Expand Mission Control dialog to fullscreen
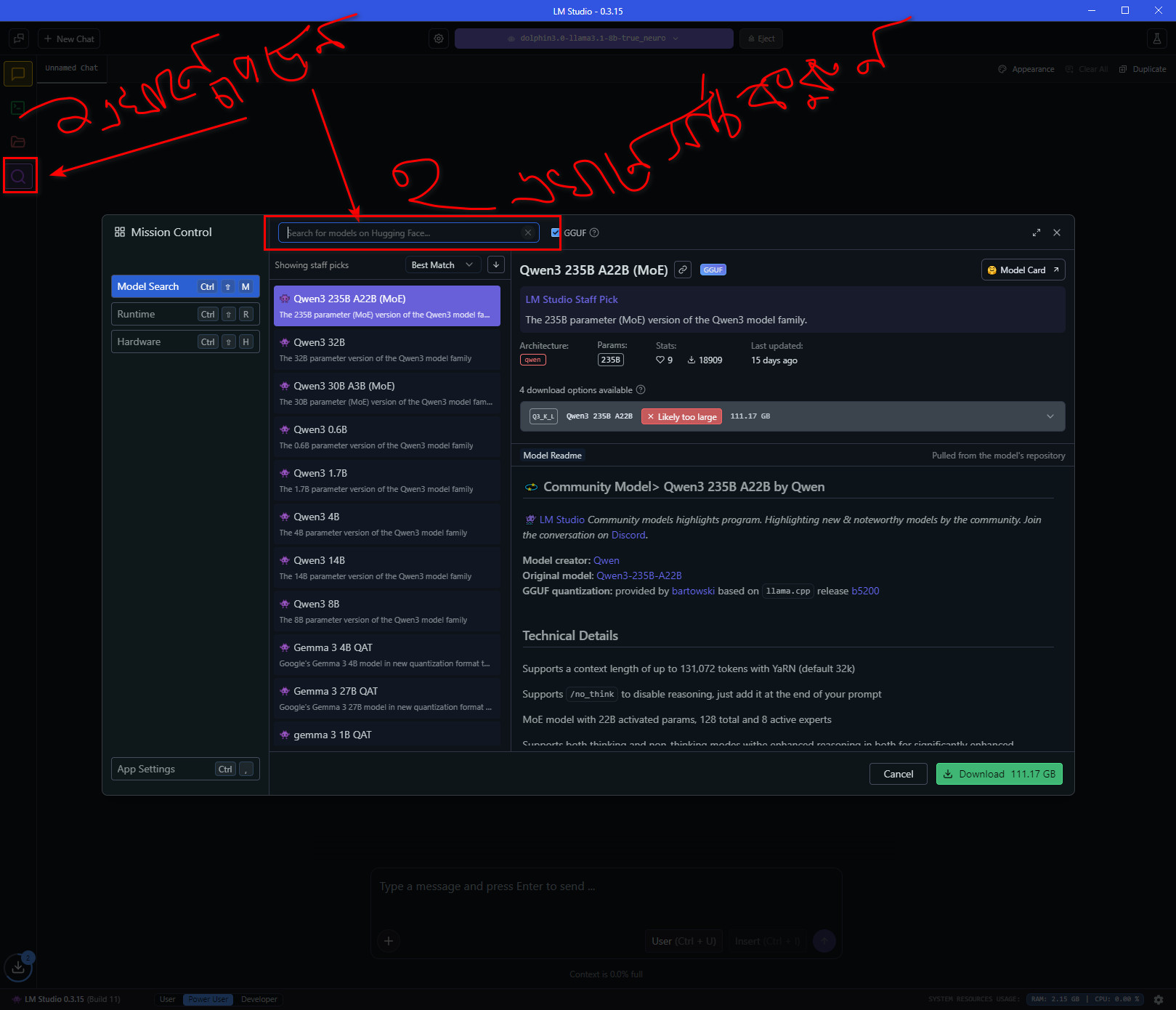The image size is (1176, 1010). [x=1036, y=233]
